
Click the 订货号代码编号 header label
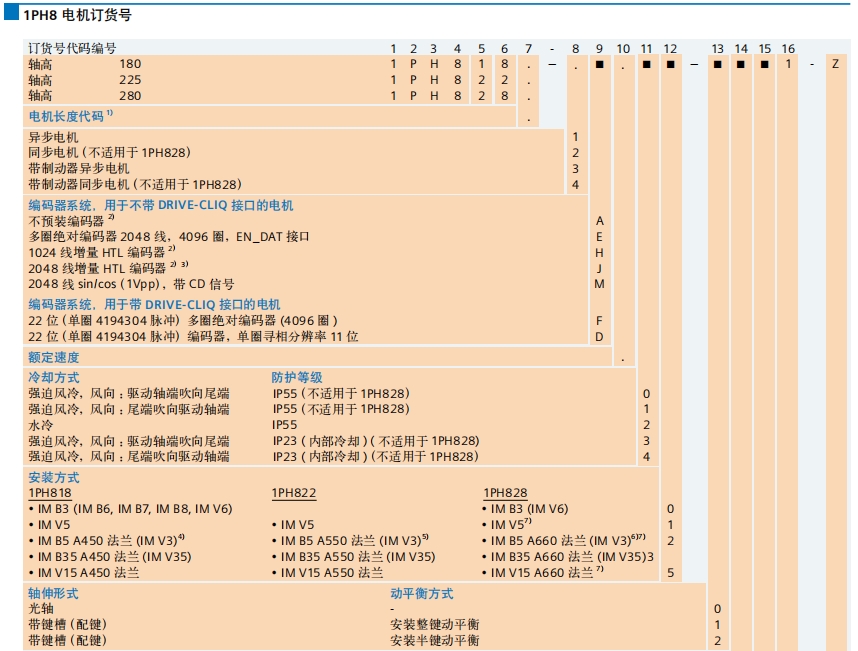pyautogui.click(x=72, y=48)
